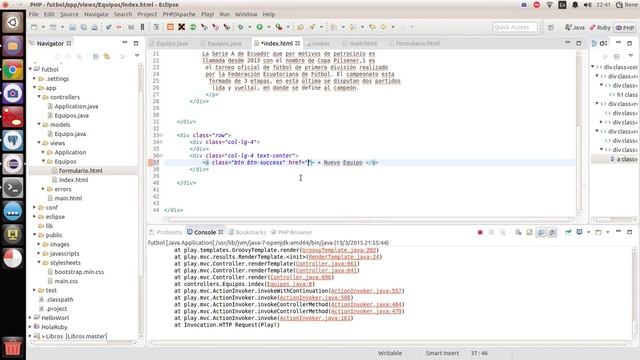Screen dimensions: 640x360
Task: Open the PHP/Apache menu
Action: coord(179,14)
